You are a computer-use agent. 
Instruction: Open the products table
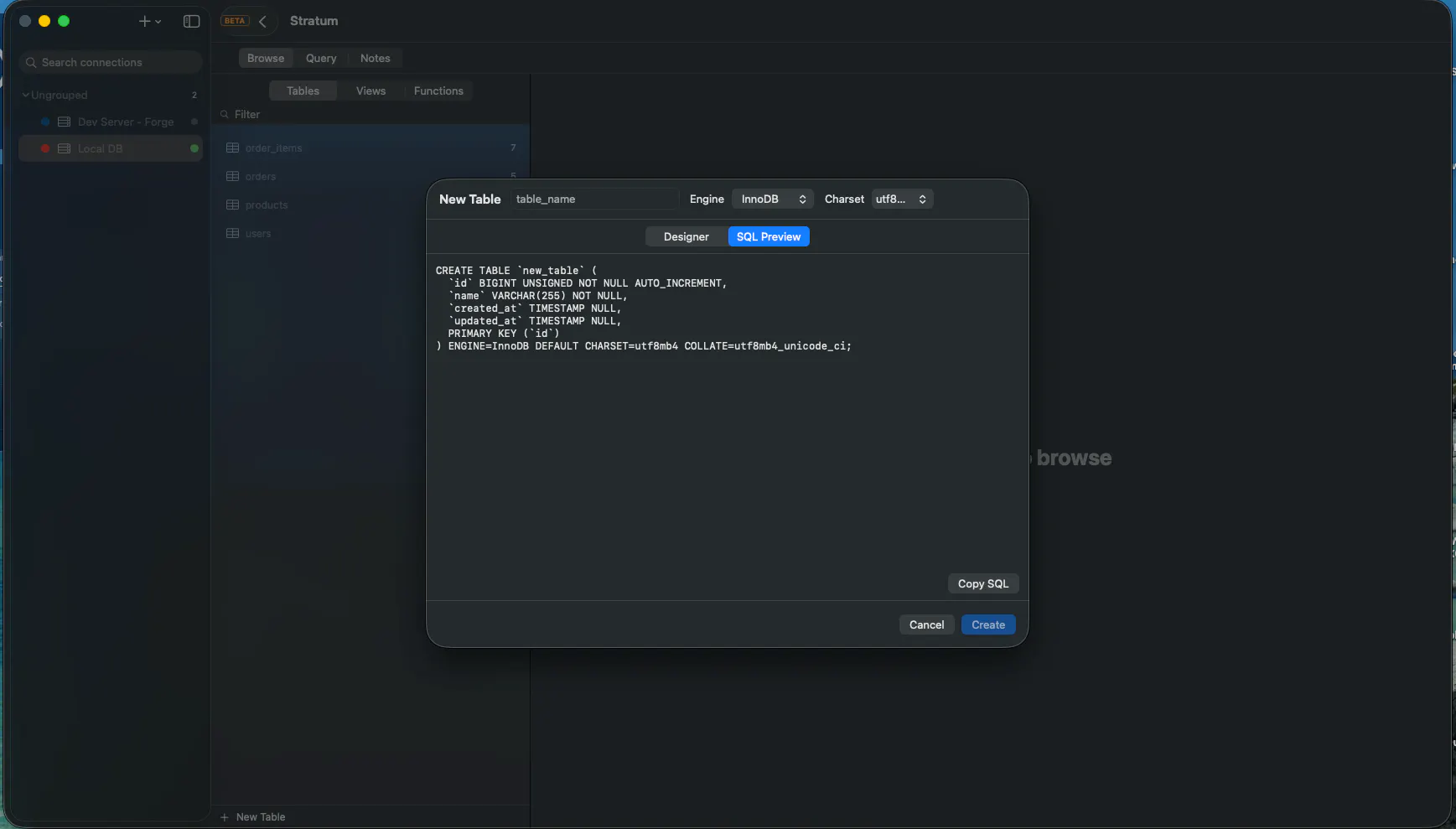coord(370,205)
